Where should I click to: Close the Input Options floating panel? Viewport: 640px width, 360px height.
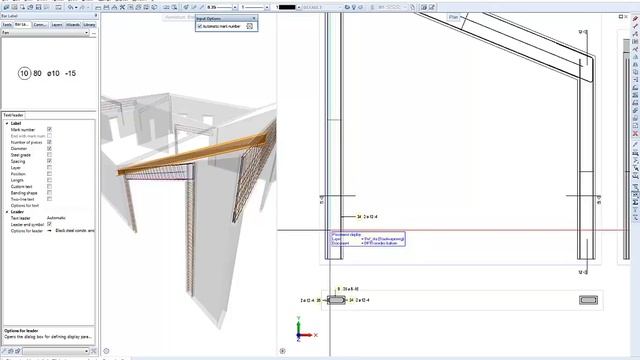click(x=254, y=18)
